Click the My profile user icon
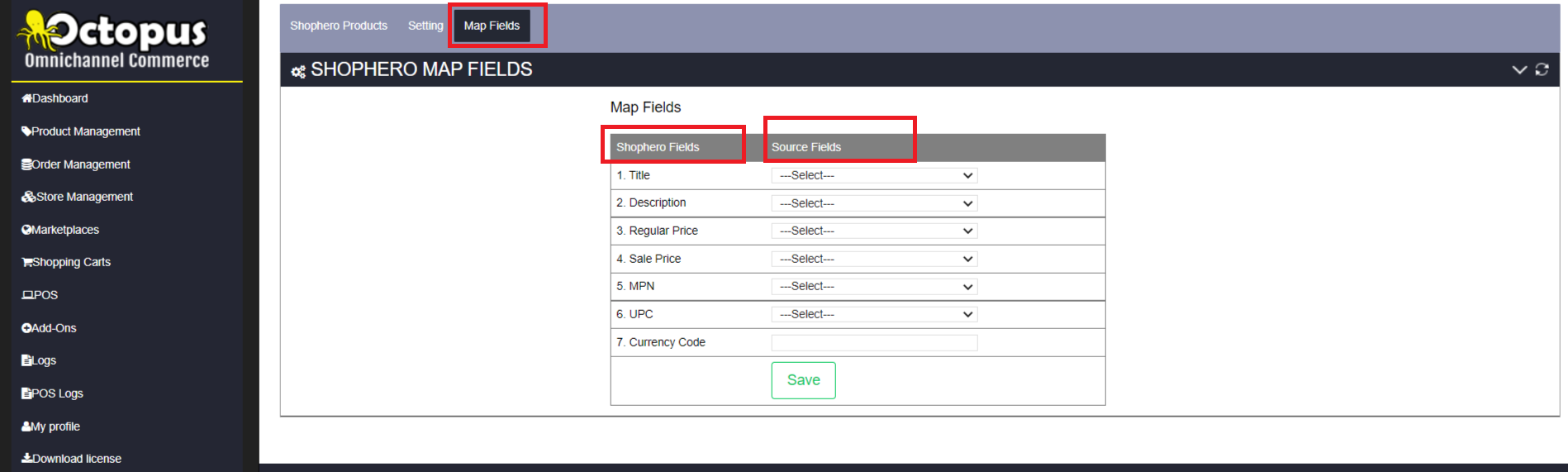The width and height of the screenshot is (1568, 472). [x=26, y=427]
